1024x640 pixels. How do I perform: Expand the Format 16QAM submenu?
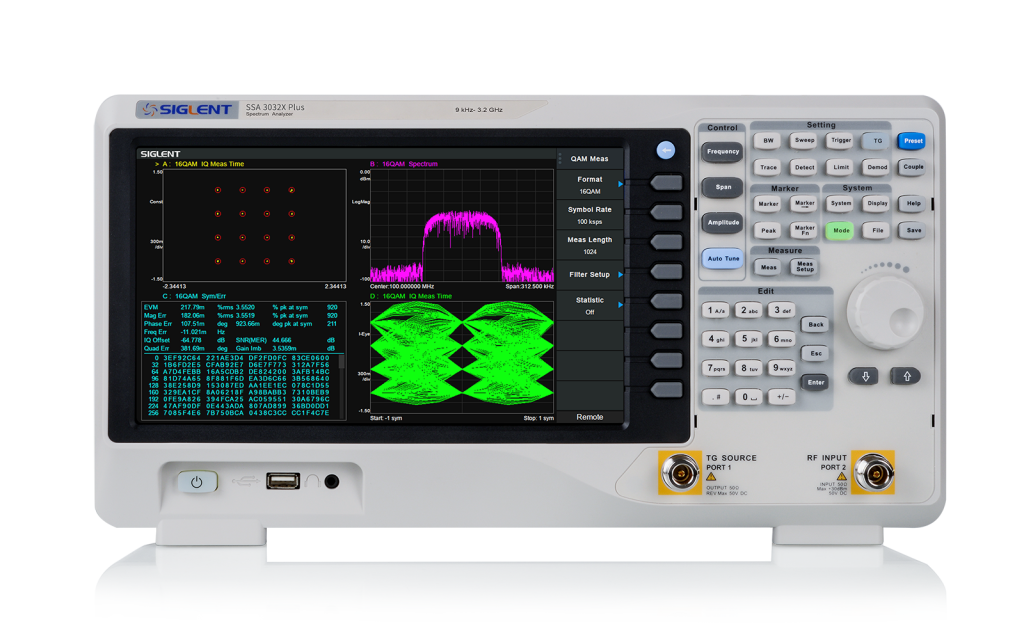(589, 184)
